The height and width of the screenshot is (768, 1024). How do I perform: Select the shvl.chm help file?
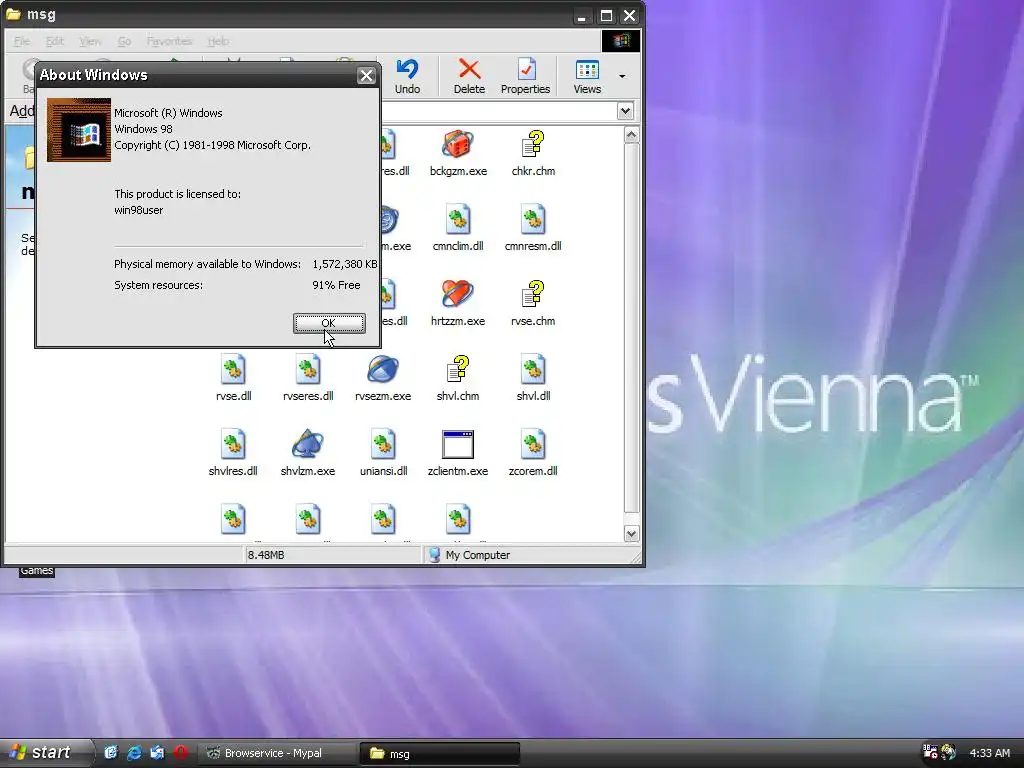458,378
